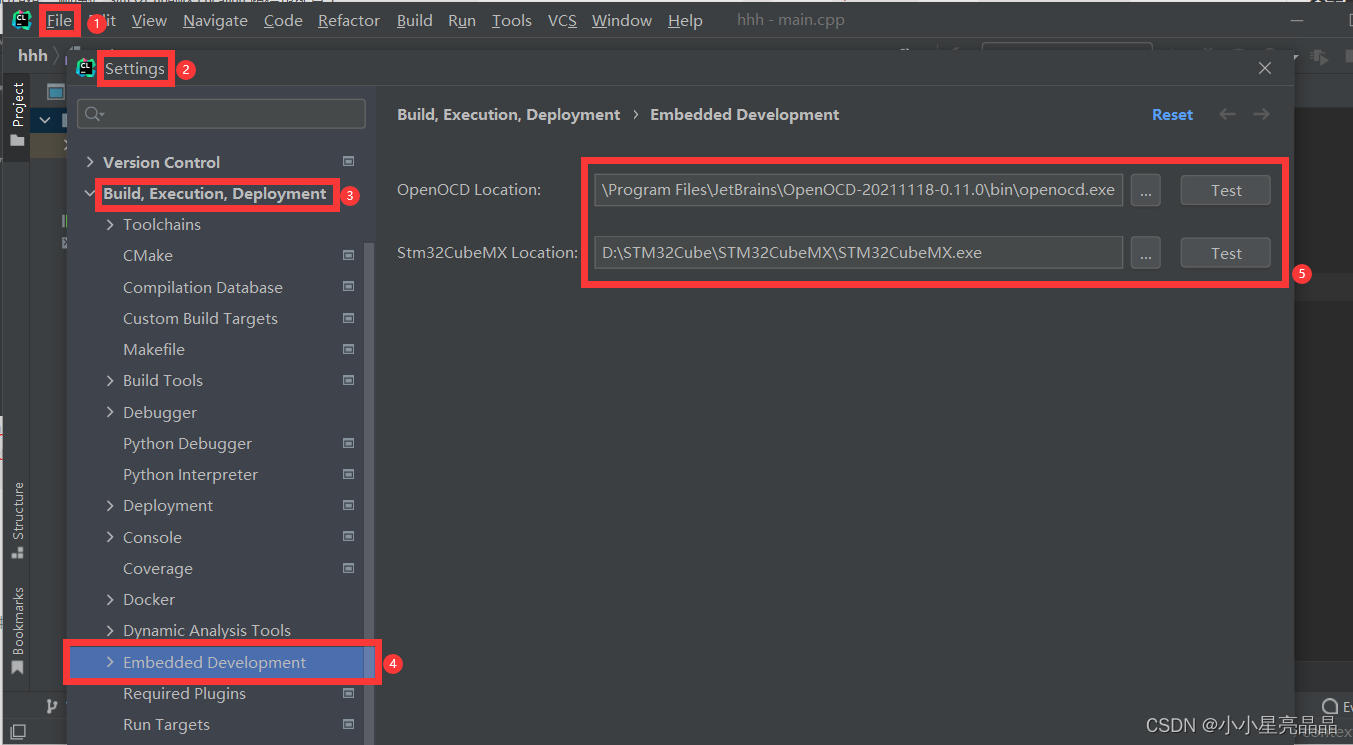Select CMake in settings tree
1353x745 pixels.
tap(148, 256)
